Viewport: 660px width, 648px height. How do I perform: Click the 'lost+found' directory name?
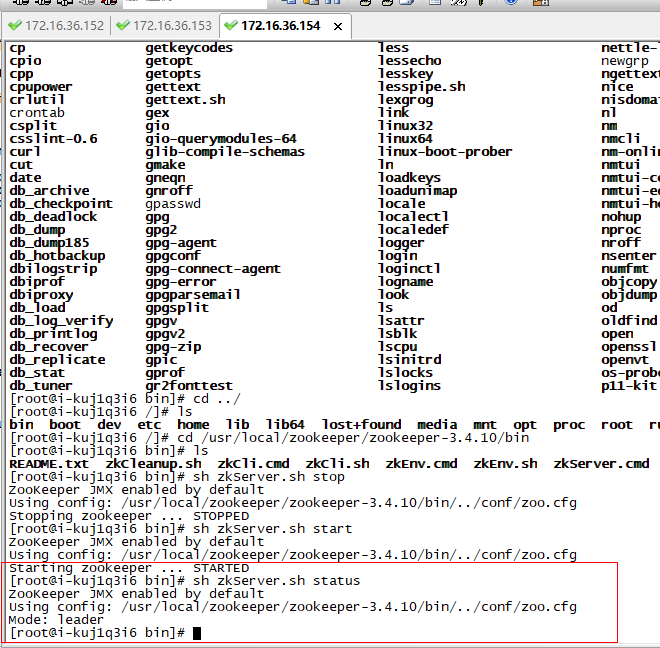(361, 424)
